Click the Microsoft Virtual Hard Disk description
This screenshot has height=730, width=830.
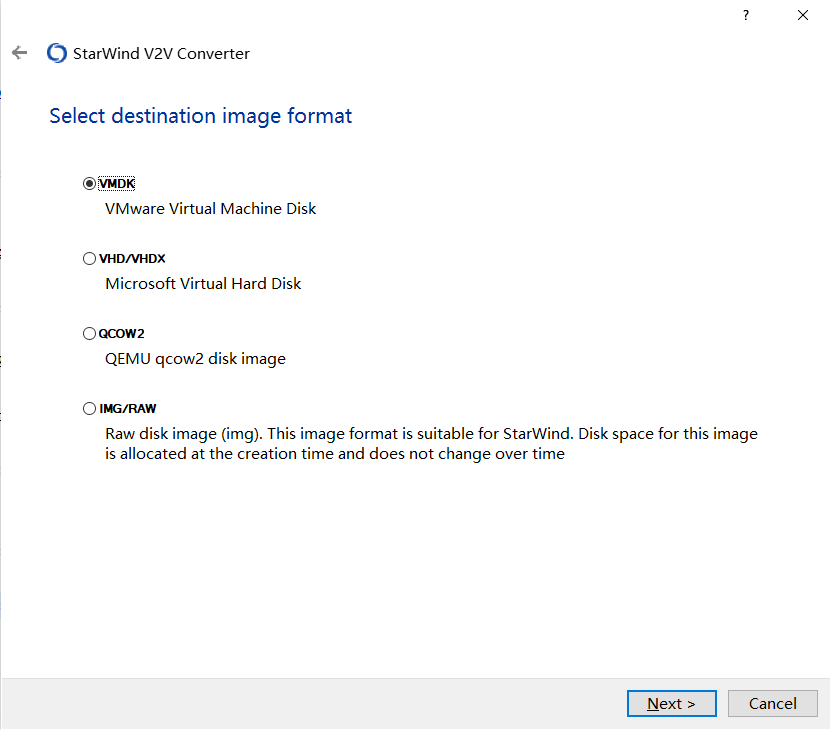click(203, 284)
